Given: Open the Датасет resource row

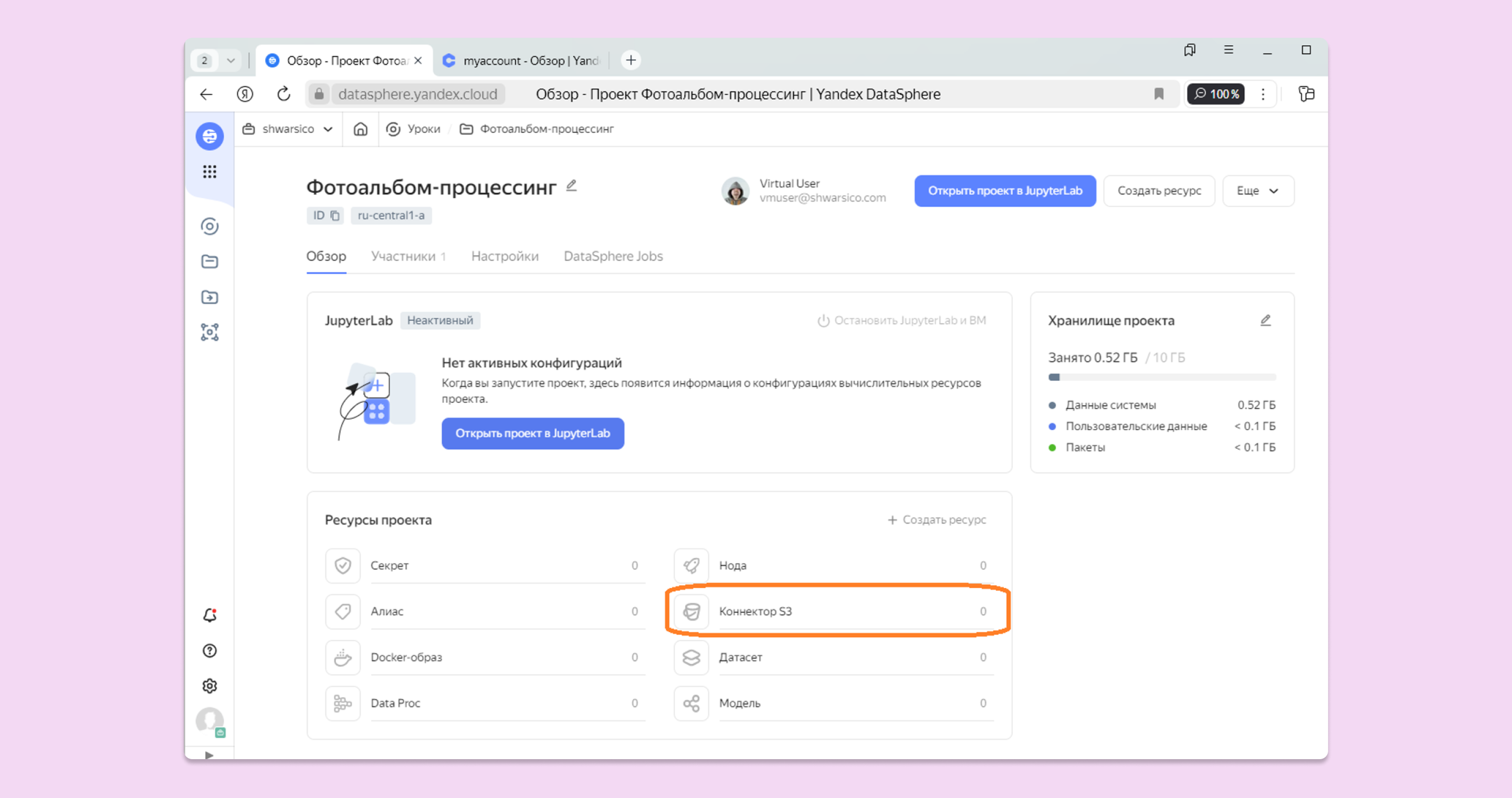Looking at the screenshot, I should click(834, 657).
